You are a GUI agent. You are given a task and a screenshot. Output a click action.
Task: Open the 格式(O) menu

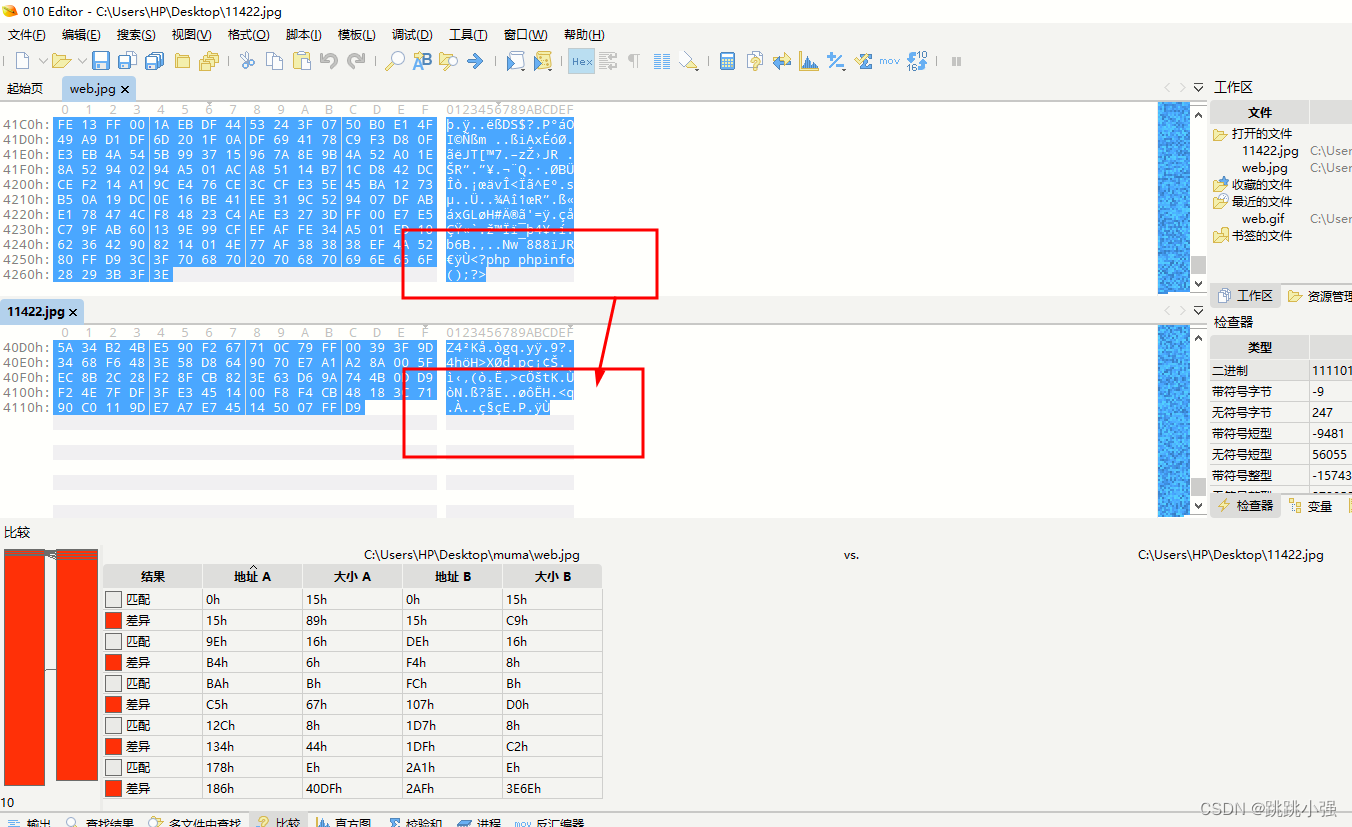(248, 35)
